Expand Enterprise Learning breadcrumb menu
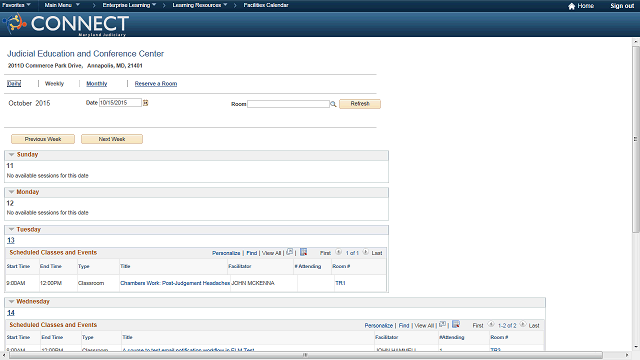This screenshot has height=360, width=640. click(x=129, y=5)
